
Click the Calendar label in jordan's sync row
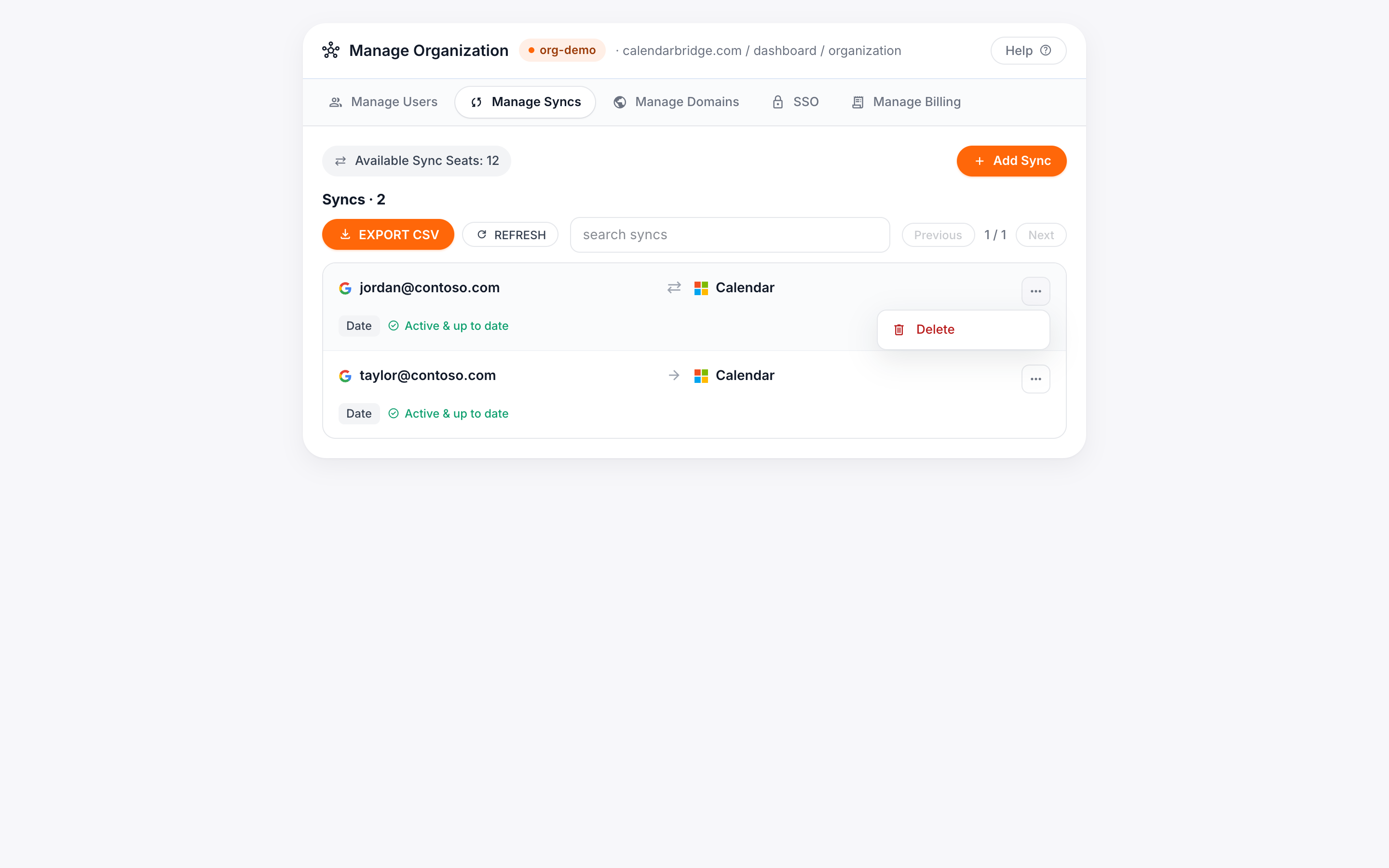pos(745,287)
